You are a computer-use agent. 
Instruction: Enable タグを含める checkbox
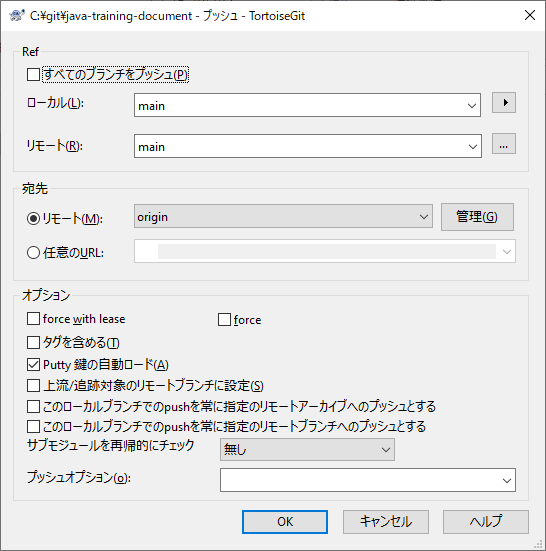point(33,342)
